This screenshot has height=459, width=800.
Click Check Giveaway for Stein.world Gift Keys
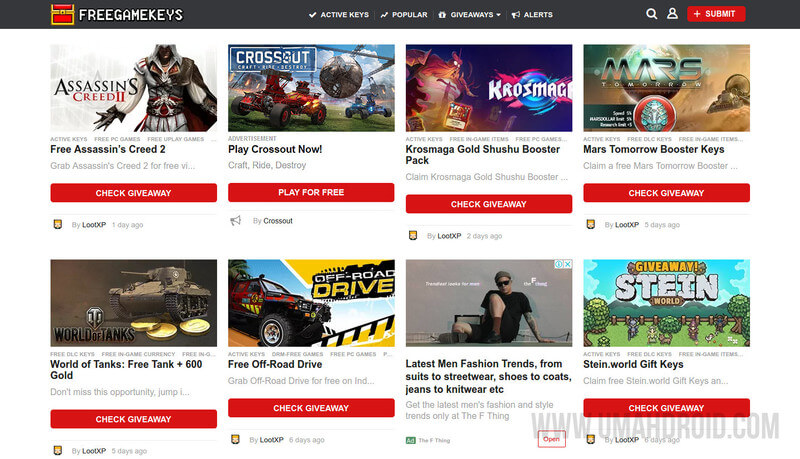point(666,408)
